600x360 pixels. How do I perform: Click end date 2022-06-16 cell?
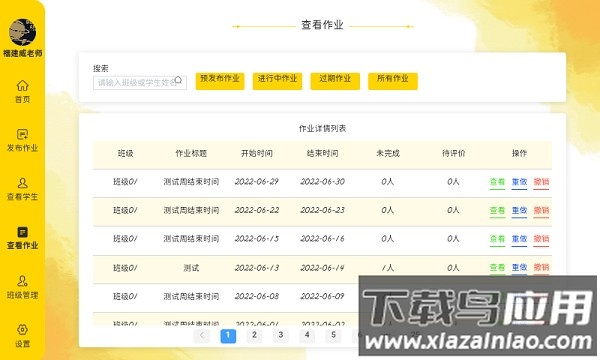[x=323, y=239]
